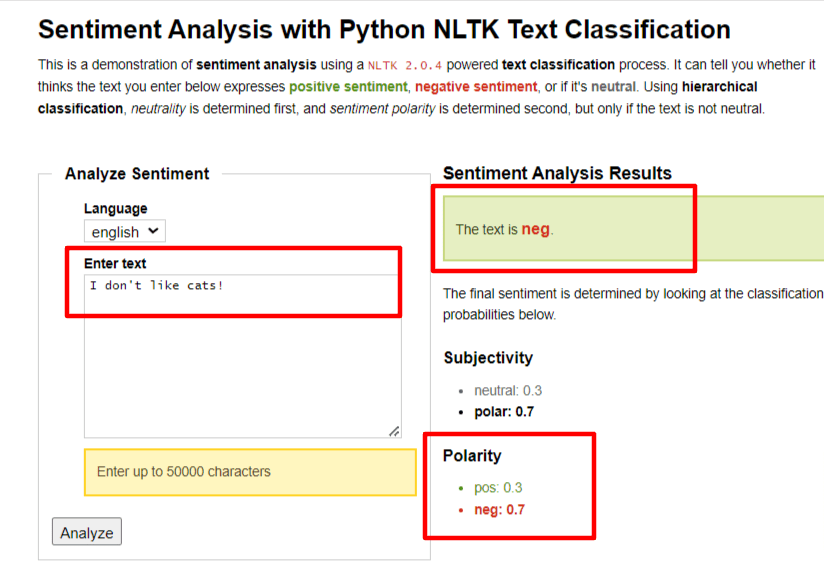Open the Language dropdown showing english

[x=124, y=232]
